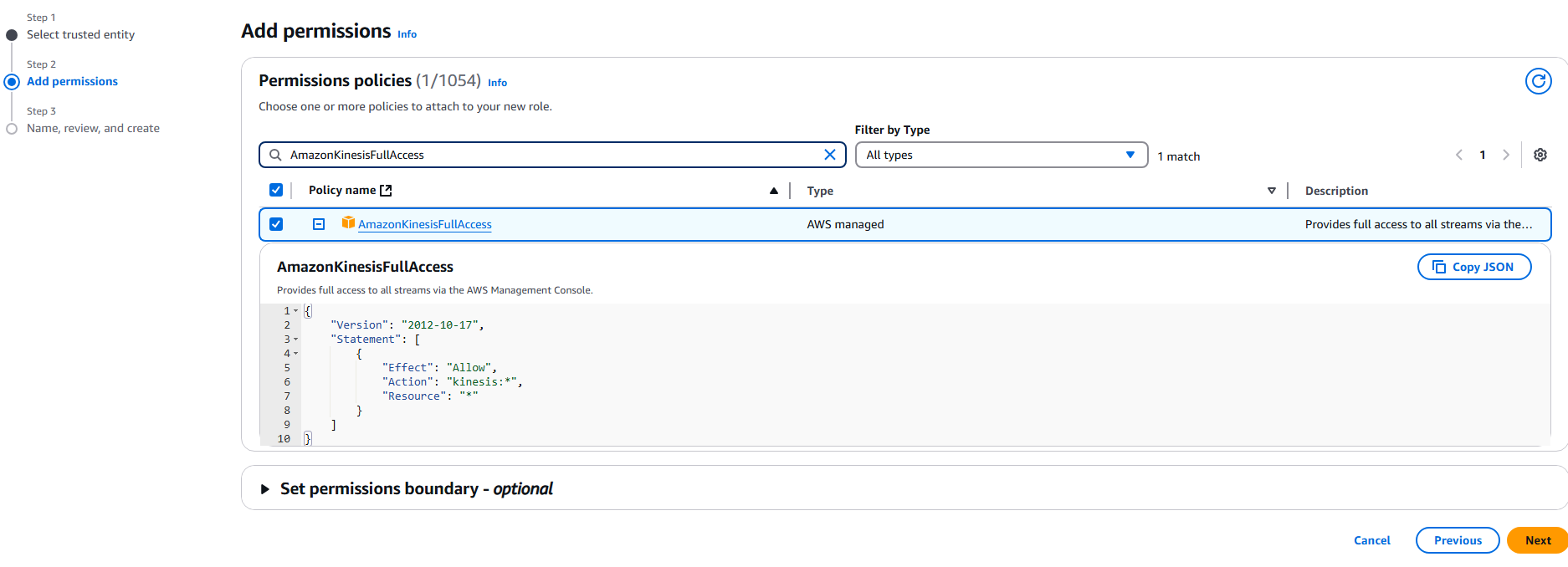Collapse the AmazonKinesisFullAccess policy details
This screenshot has width=1568, height=567.
319,224
